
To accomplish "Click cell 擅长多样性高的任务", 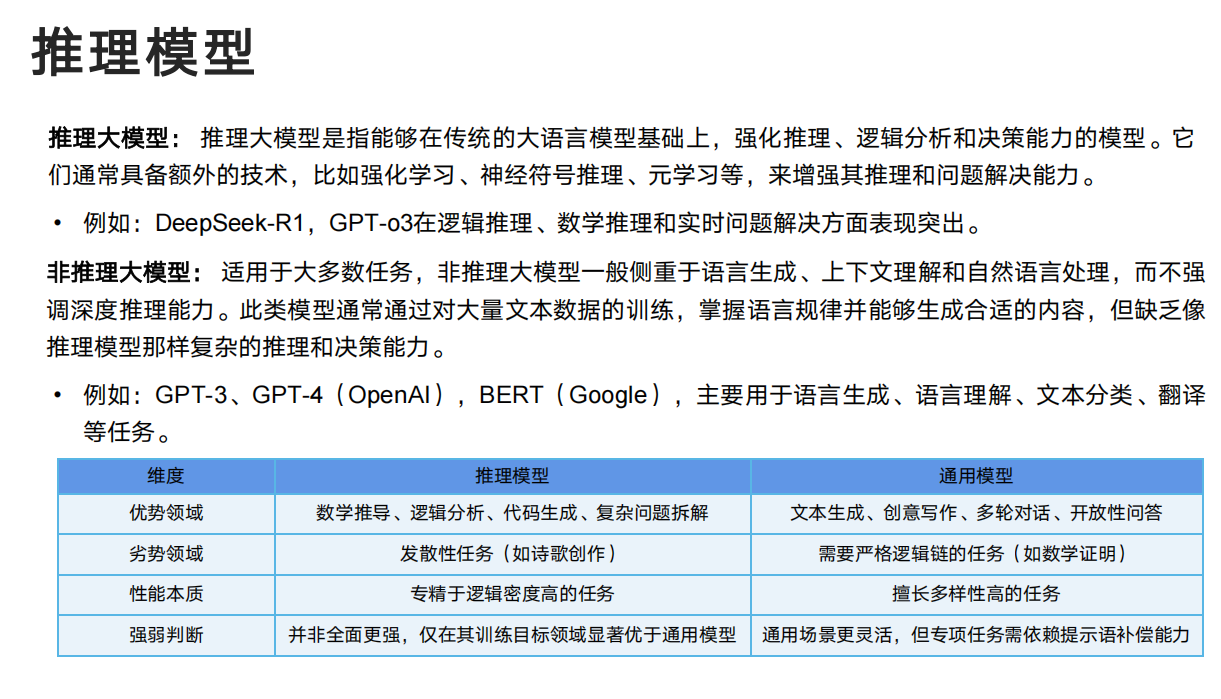I will pyautogui.click(x=976, y=594).
